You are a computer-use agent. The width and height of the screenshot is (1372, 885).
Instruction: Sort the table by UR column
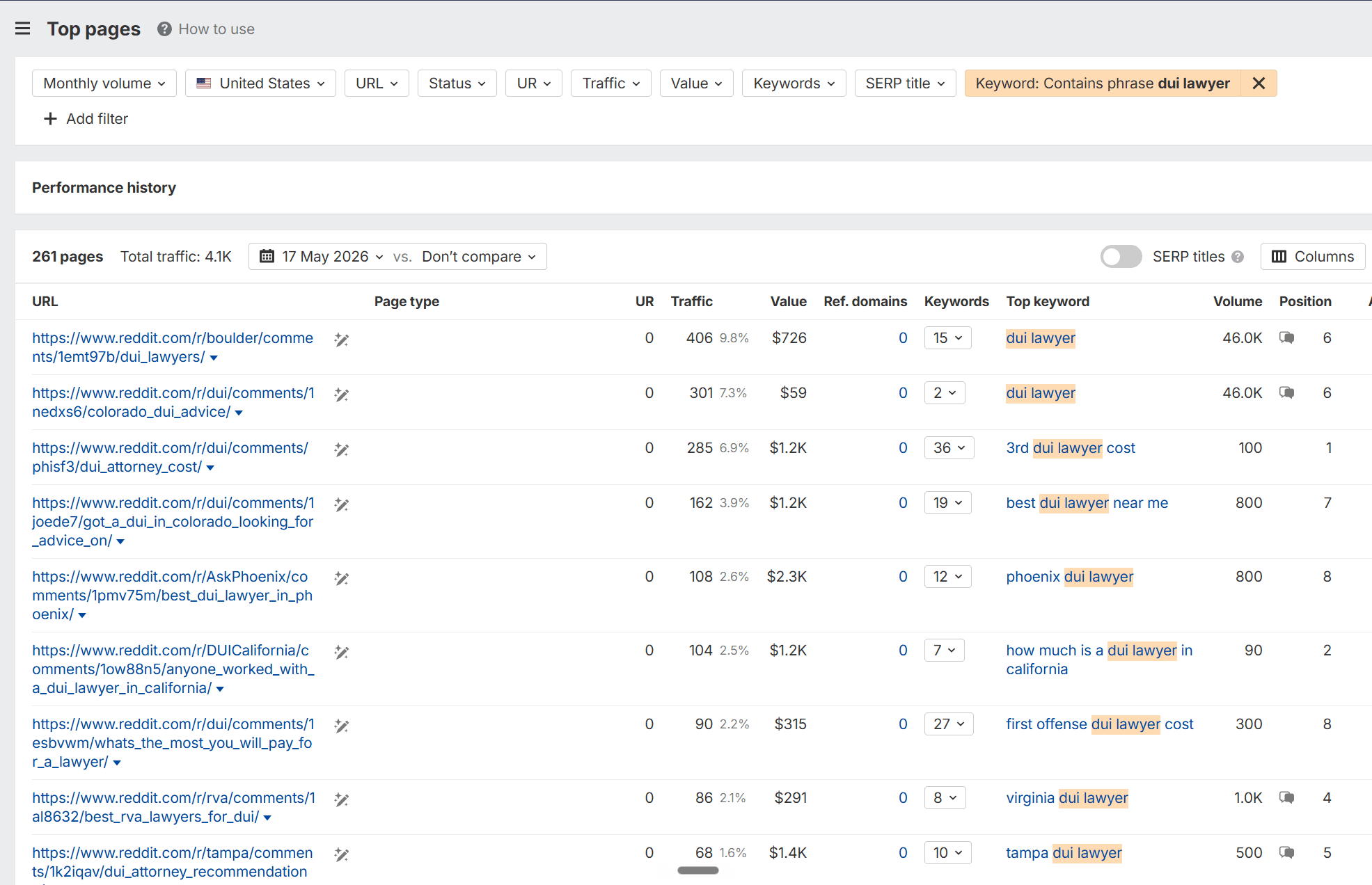click(645, 301)
